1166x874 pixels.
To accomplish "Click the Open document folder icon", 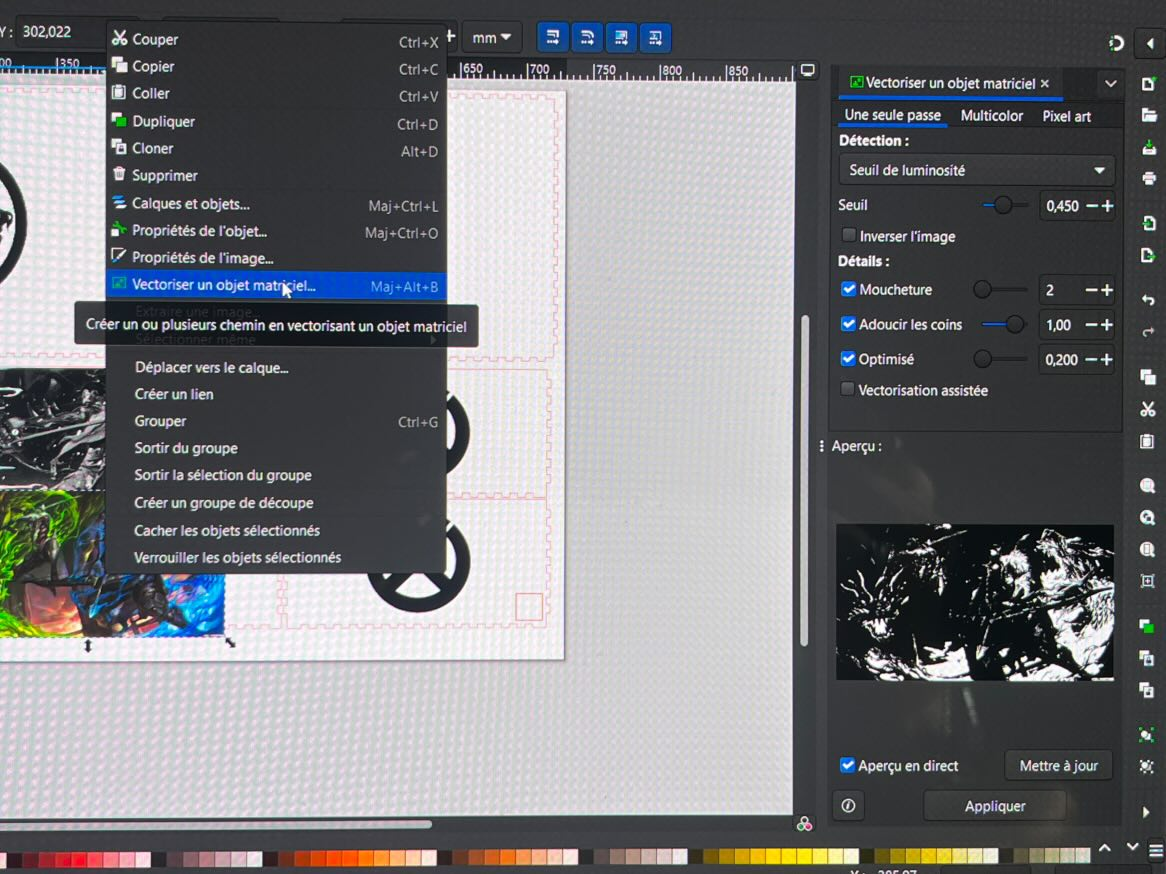I will [1148, 115].
